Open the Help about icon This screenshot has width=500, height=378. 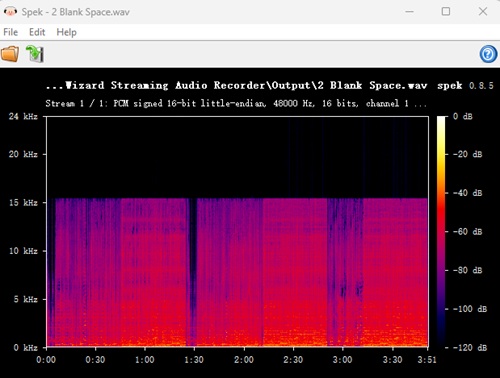488,54
